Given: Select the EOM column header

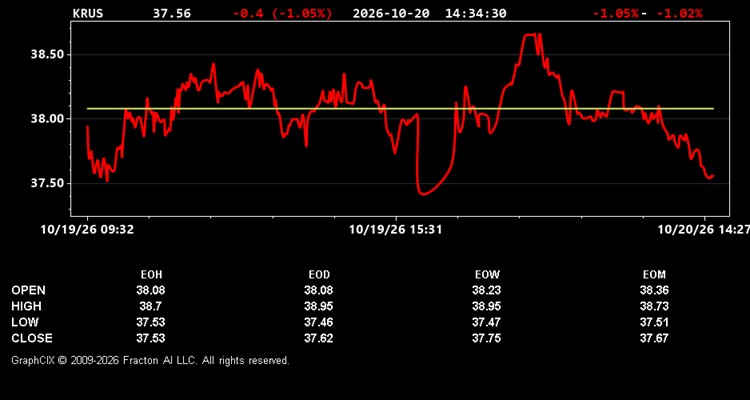Looking at the screenshot, I should [654, 275].
